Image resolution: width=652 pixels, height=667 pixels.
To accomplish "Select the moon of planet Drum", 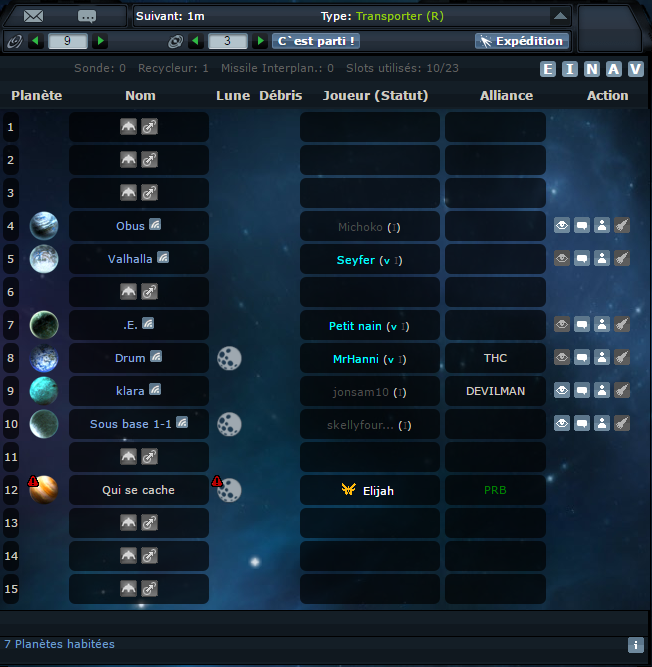I will pyautogui.click(x=229, y=358).
